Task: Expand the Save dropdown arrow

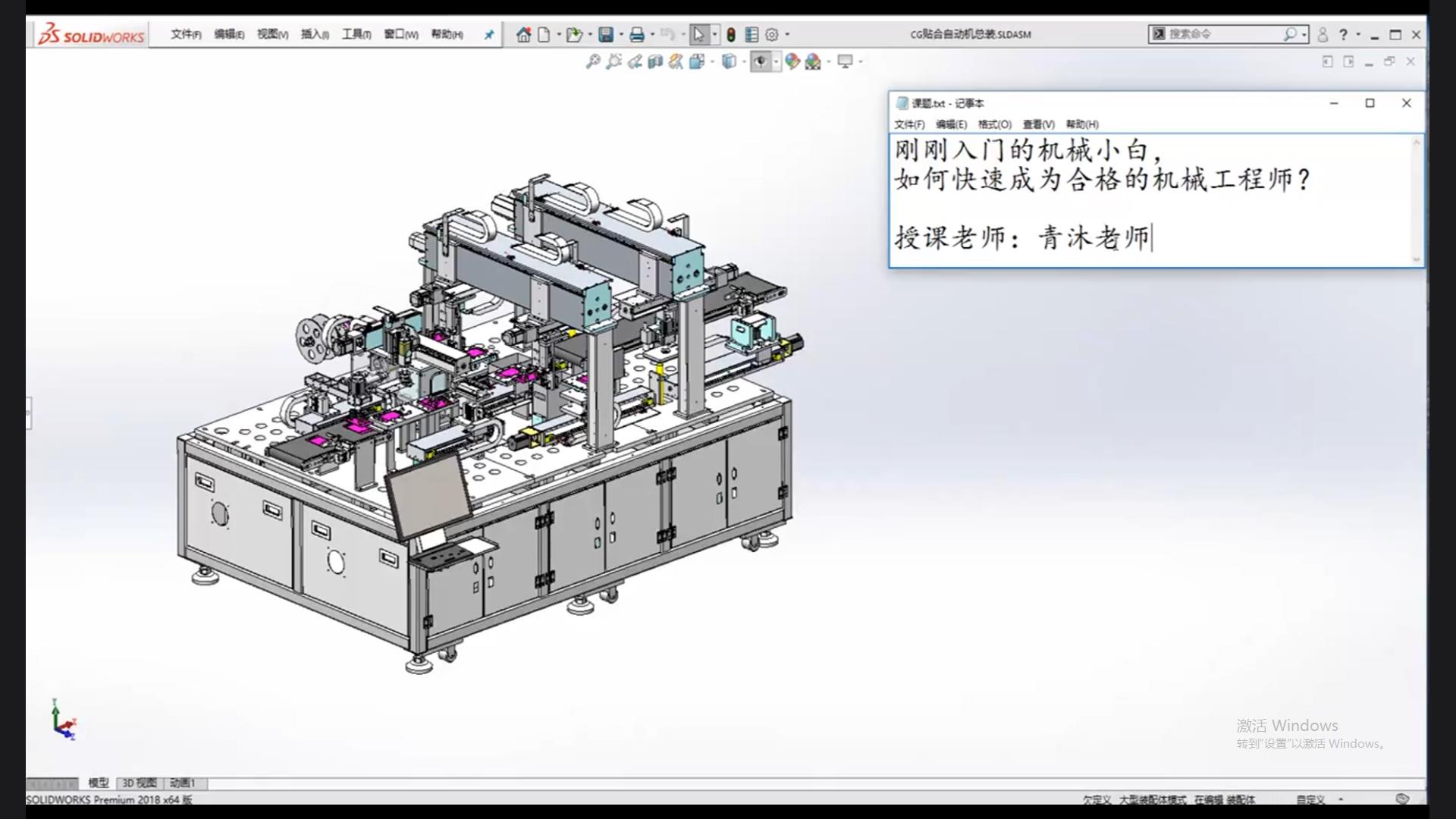Action: pyautogui.click(x=621, y=35)
